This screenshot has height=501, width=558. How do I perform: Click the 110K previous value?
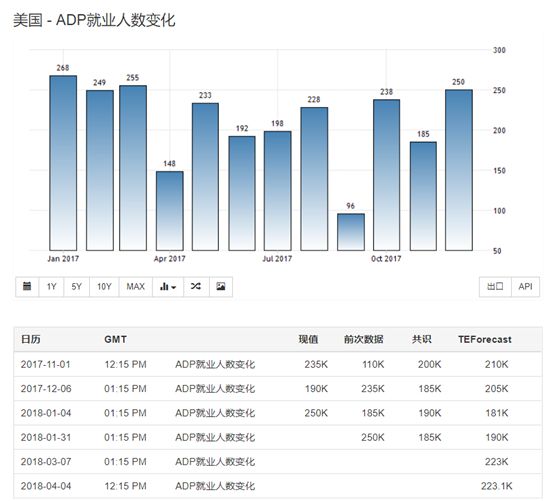(x=373, y=364)
